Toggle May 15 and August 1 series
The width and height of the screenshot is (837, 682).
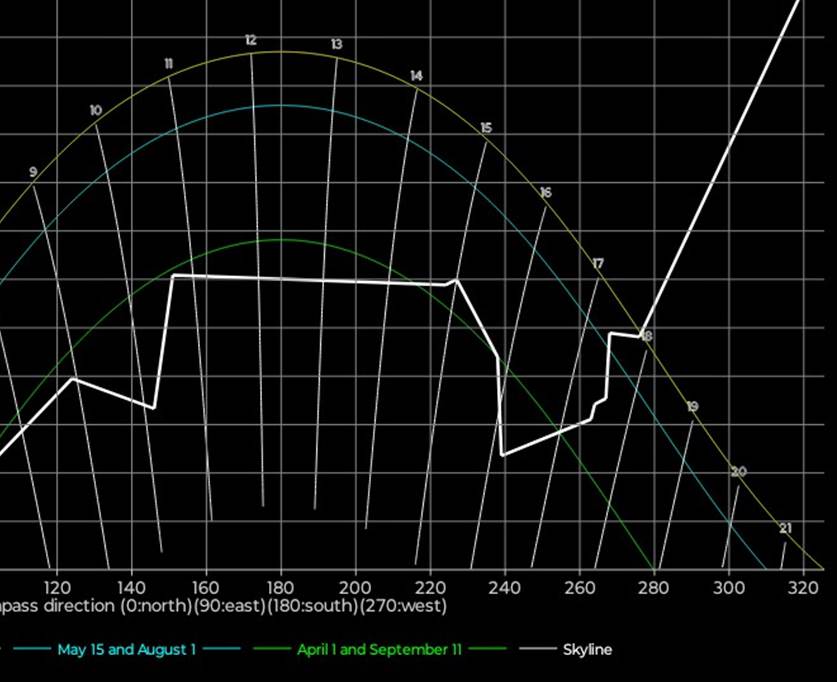(126, 650)
